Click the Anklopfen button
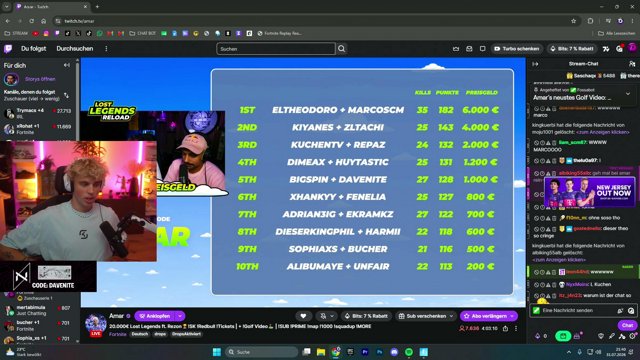640x360 pixels. [155, 316]
